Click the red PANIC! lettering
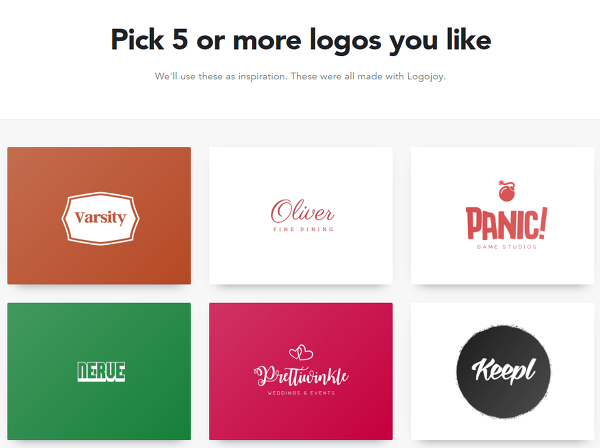 506,223
